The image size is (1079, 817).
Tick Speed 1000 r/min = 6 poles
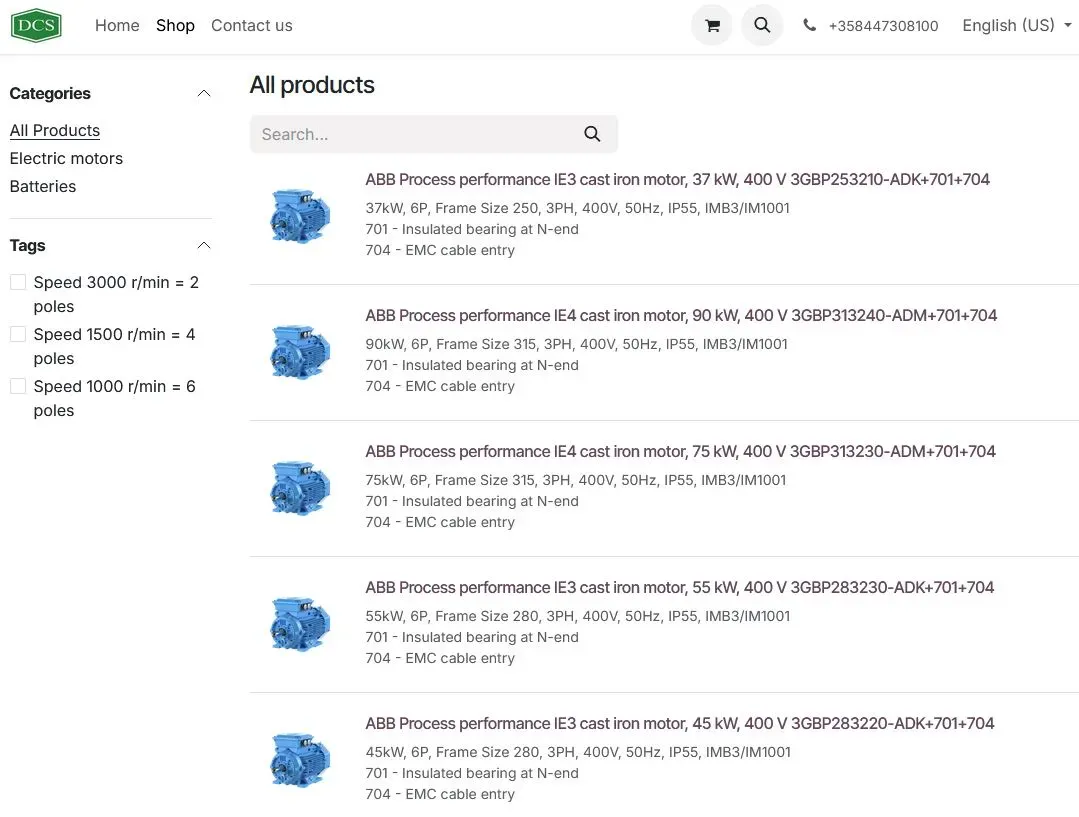click(x=18, y=387)
